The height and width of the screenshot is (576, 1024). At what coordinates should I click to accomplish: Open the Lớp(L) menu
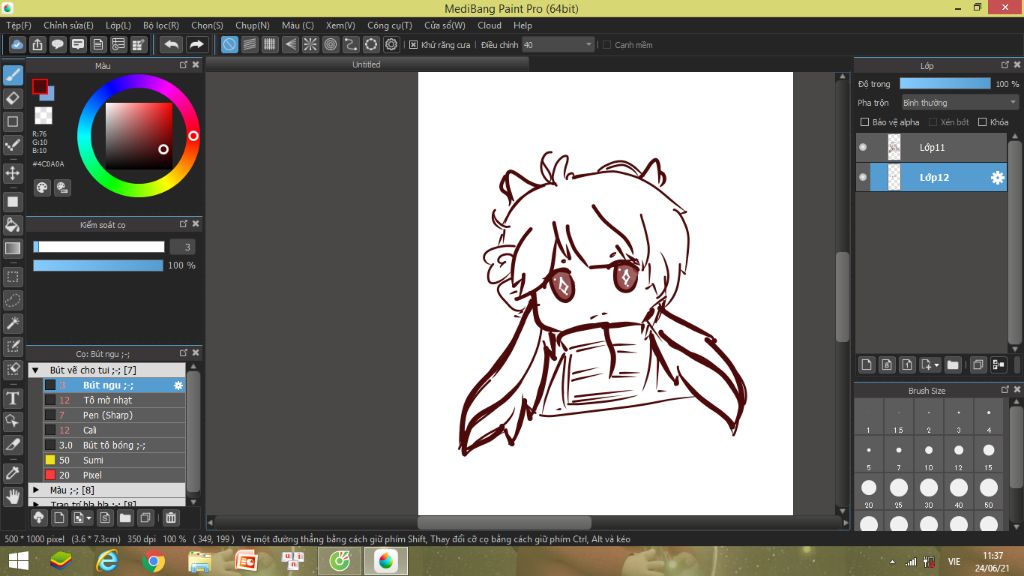pyautogui.click(x=118, y=25)
